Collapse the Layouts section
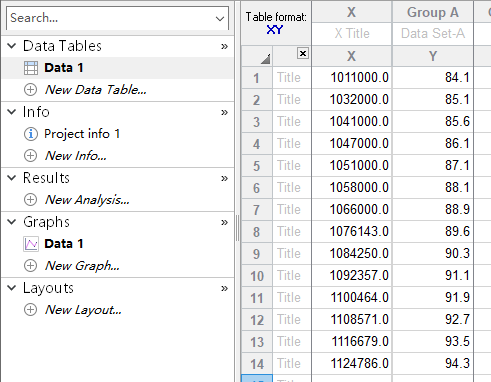Screen dimensions: 491x382 (12, 288)
